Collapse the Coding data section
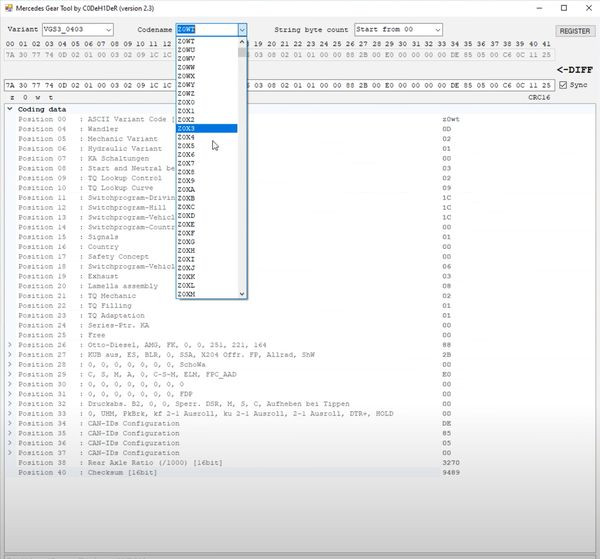Viewport: 600px width, 559px height. click(10, 108)
